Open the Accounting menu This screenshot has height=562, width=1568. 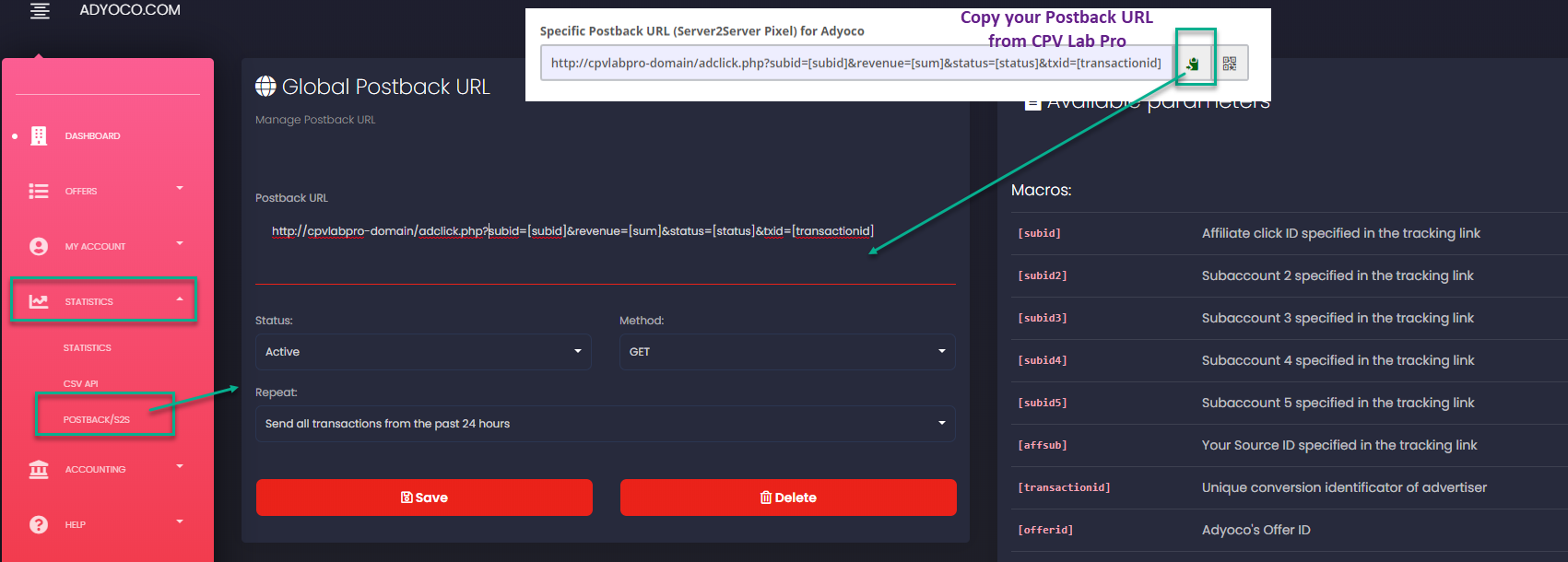tap(95, 470)
